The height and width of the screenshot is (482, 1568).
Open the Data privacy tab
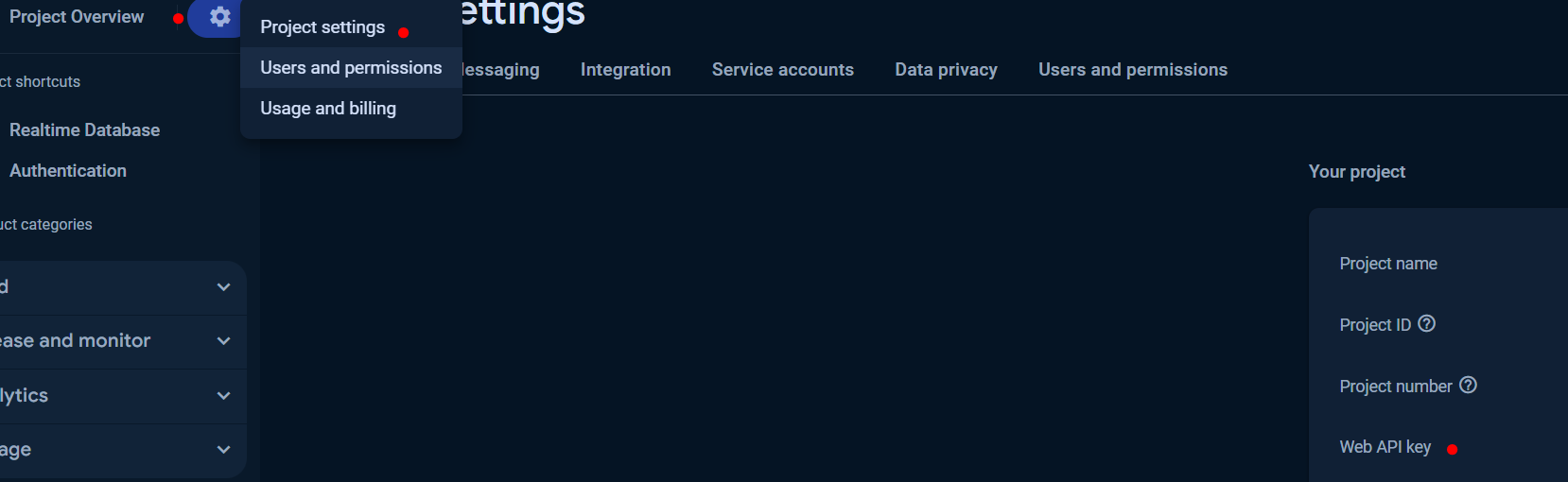click(947, 70)
